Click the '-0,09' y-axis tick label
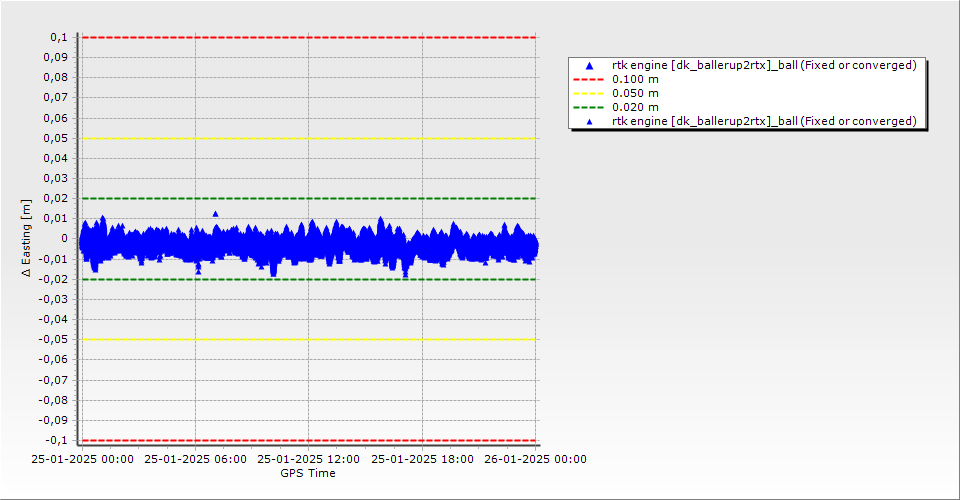 click(x=53, y=420)
